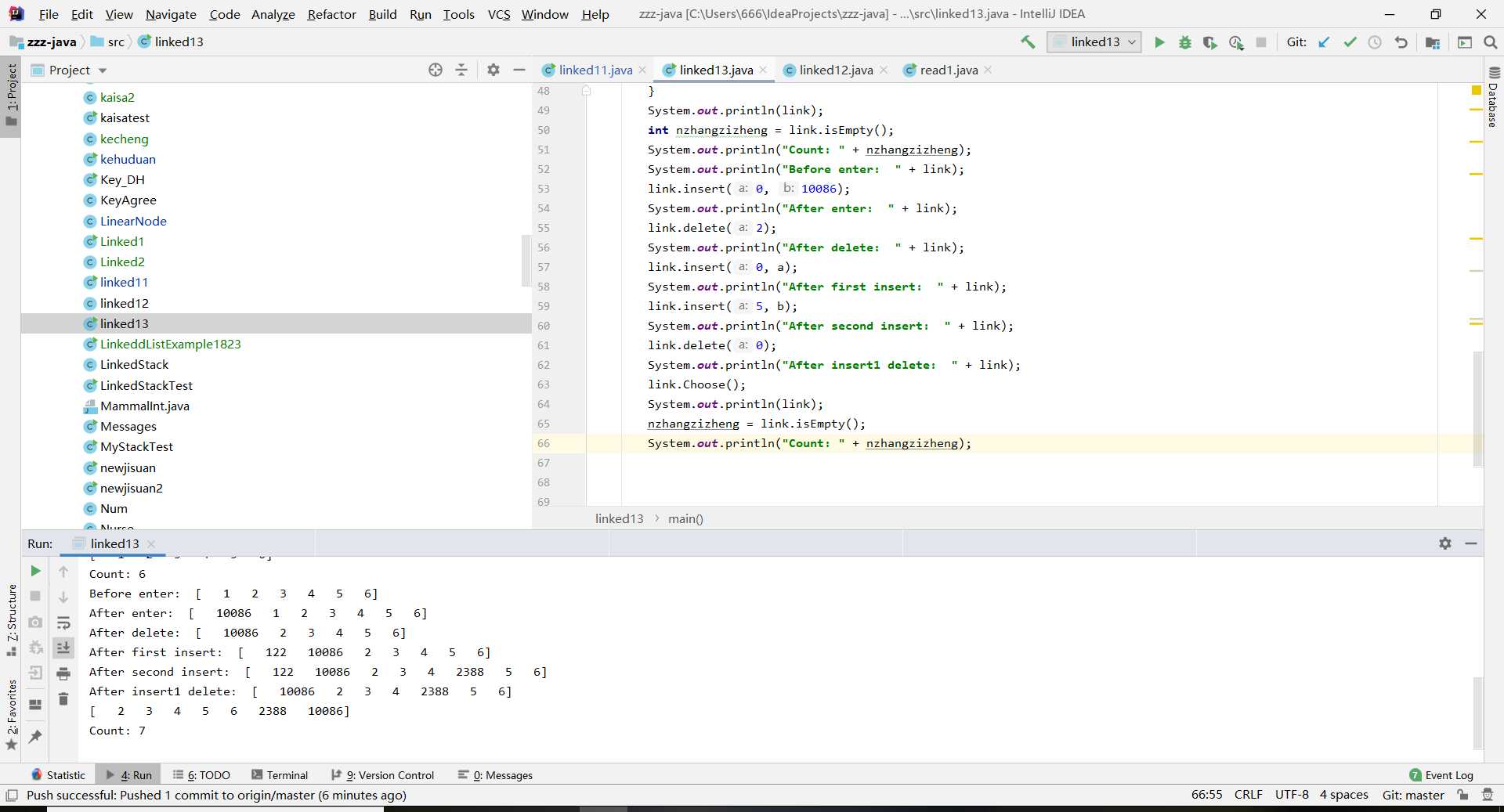Update project from Git (blue arrow)
1504x812 pixels.
click(1324, 42)
